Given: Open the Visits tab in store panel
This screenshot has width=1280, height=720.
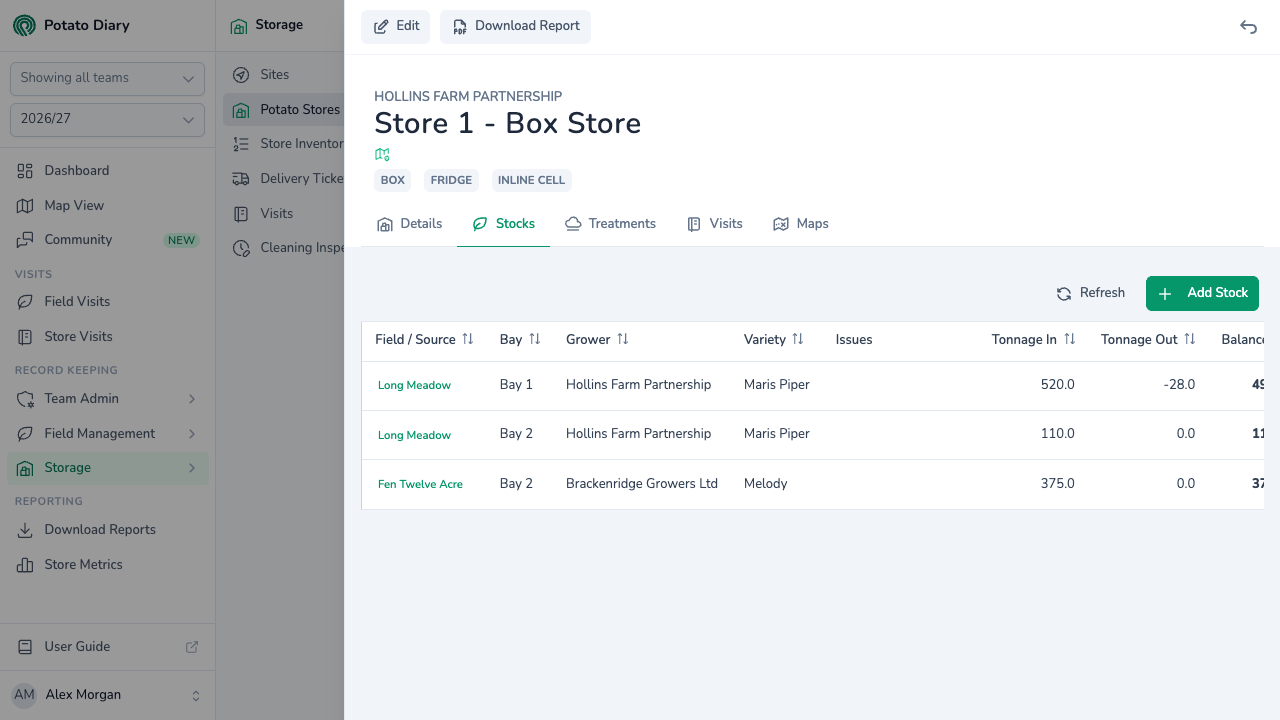Looking at the screenshot, I should [715, 224].
